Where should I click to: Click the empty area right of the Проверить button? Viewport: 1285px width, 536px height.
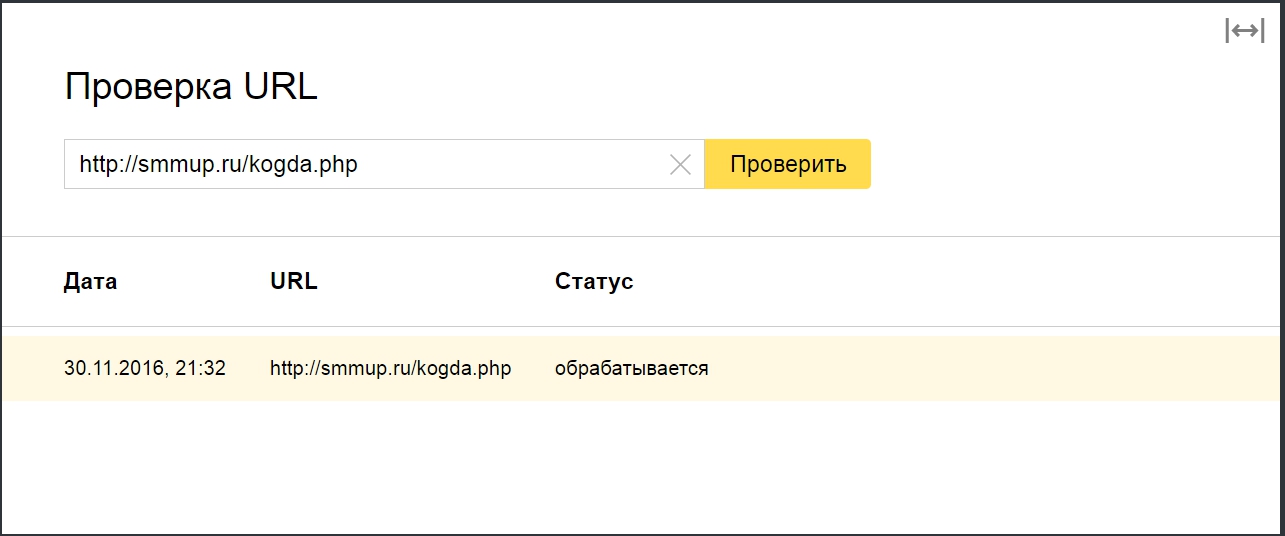point(1050,164)
